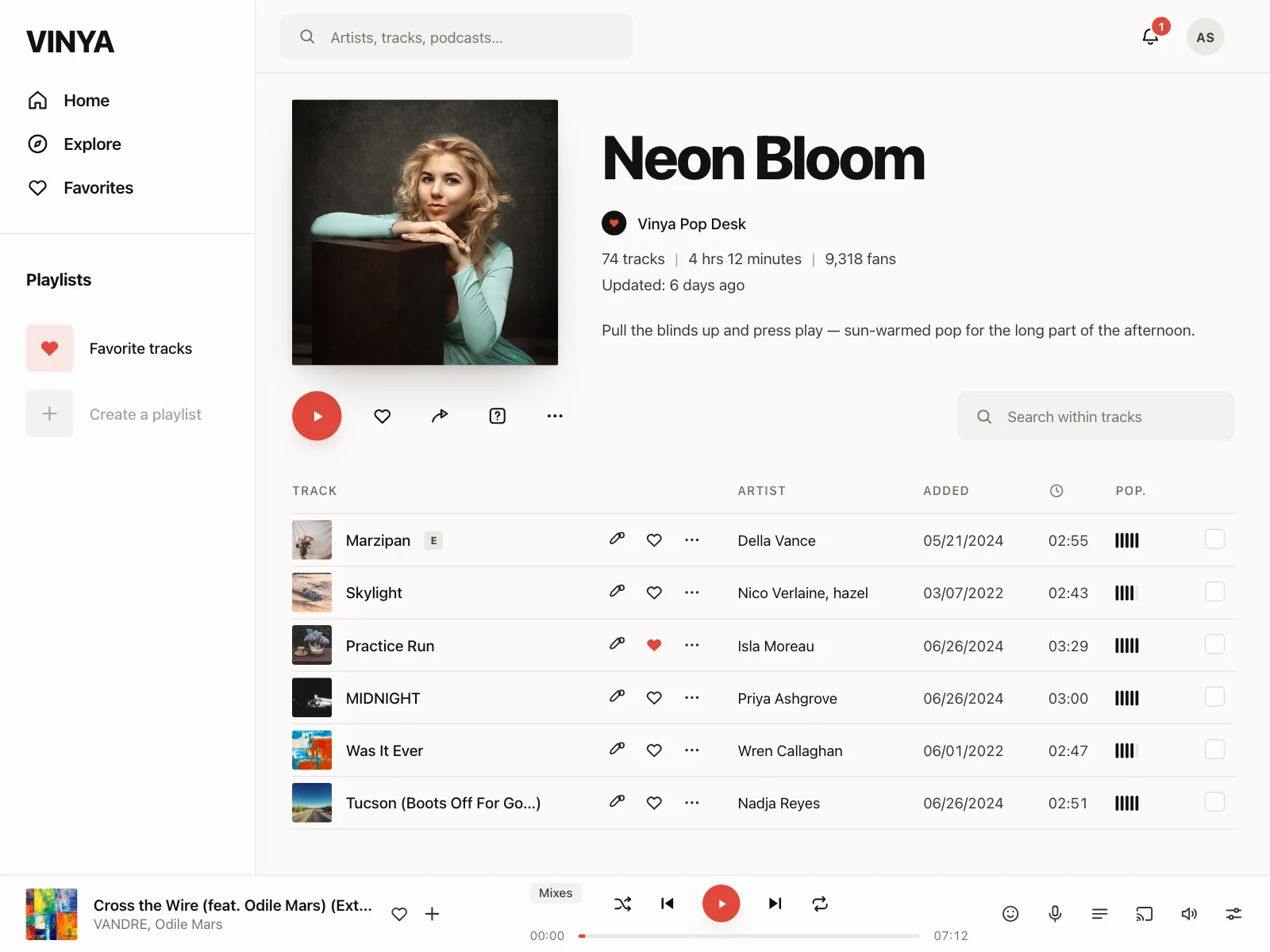Favorite the Marzipan track

click(x=654, y=540)
